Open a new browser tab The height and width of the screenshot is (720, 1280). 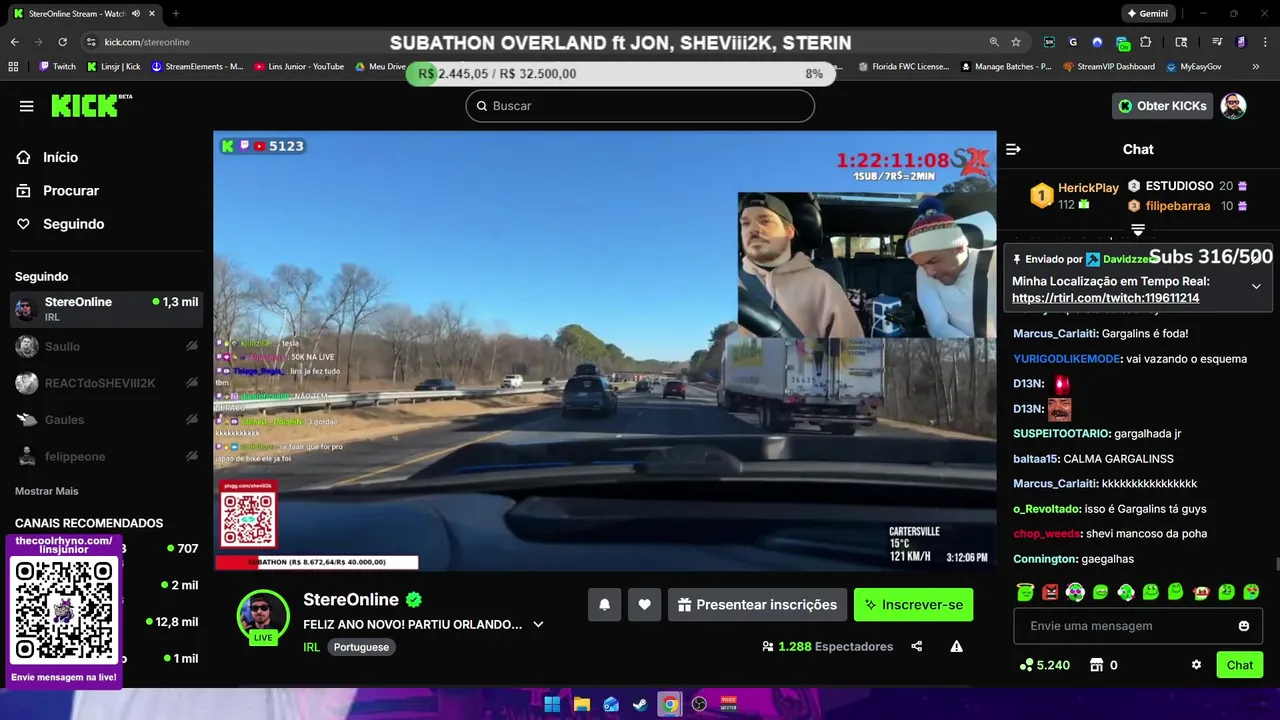pos(176,14)
